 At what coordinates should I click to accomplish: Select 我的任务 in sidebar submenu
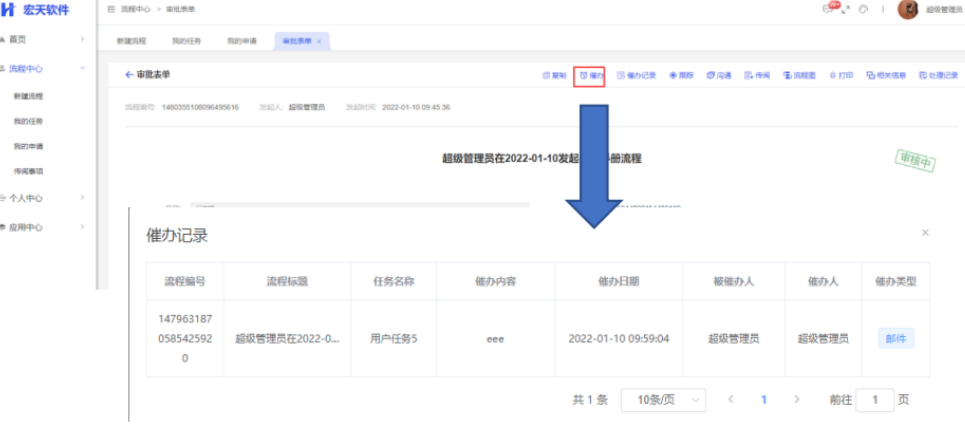pyautogui.click(x=28, y=122)
